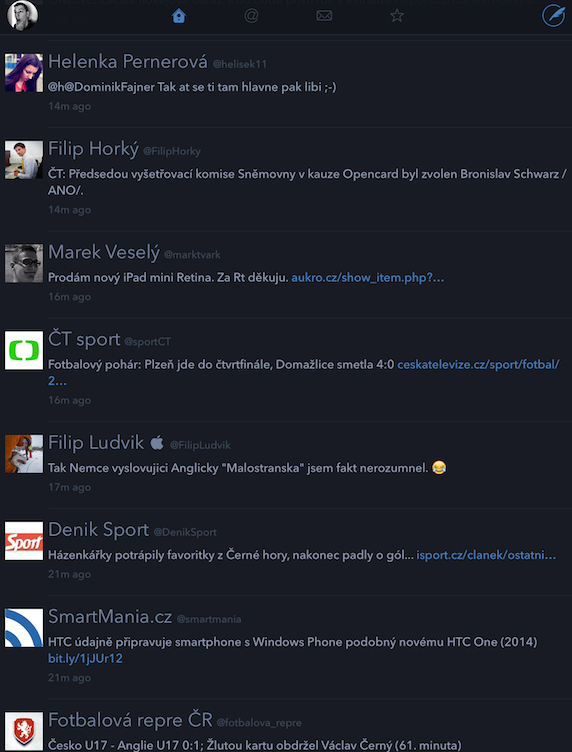The width and height of the screenshot is (572, 752).
Task: Open own profile picture in top bar
Action: click(22, 15)
